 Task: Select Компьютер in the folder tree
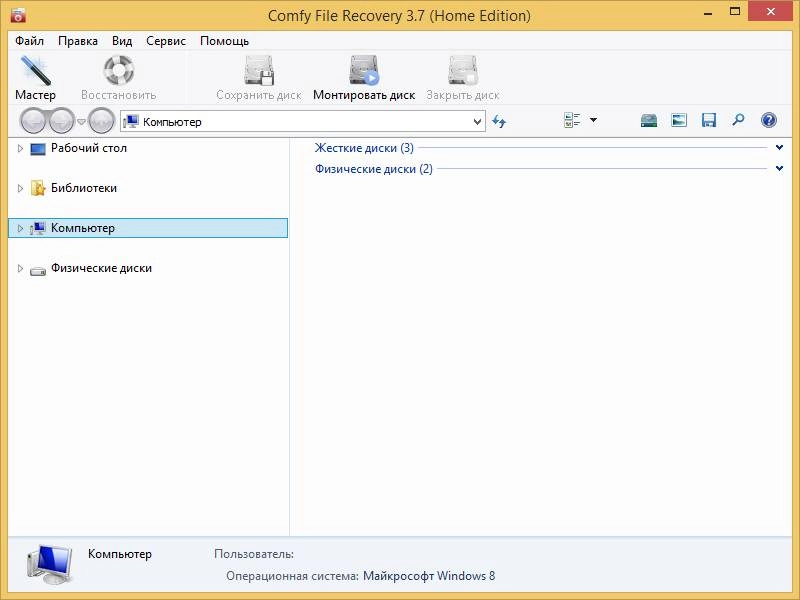pos(148,228)
